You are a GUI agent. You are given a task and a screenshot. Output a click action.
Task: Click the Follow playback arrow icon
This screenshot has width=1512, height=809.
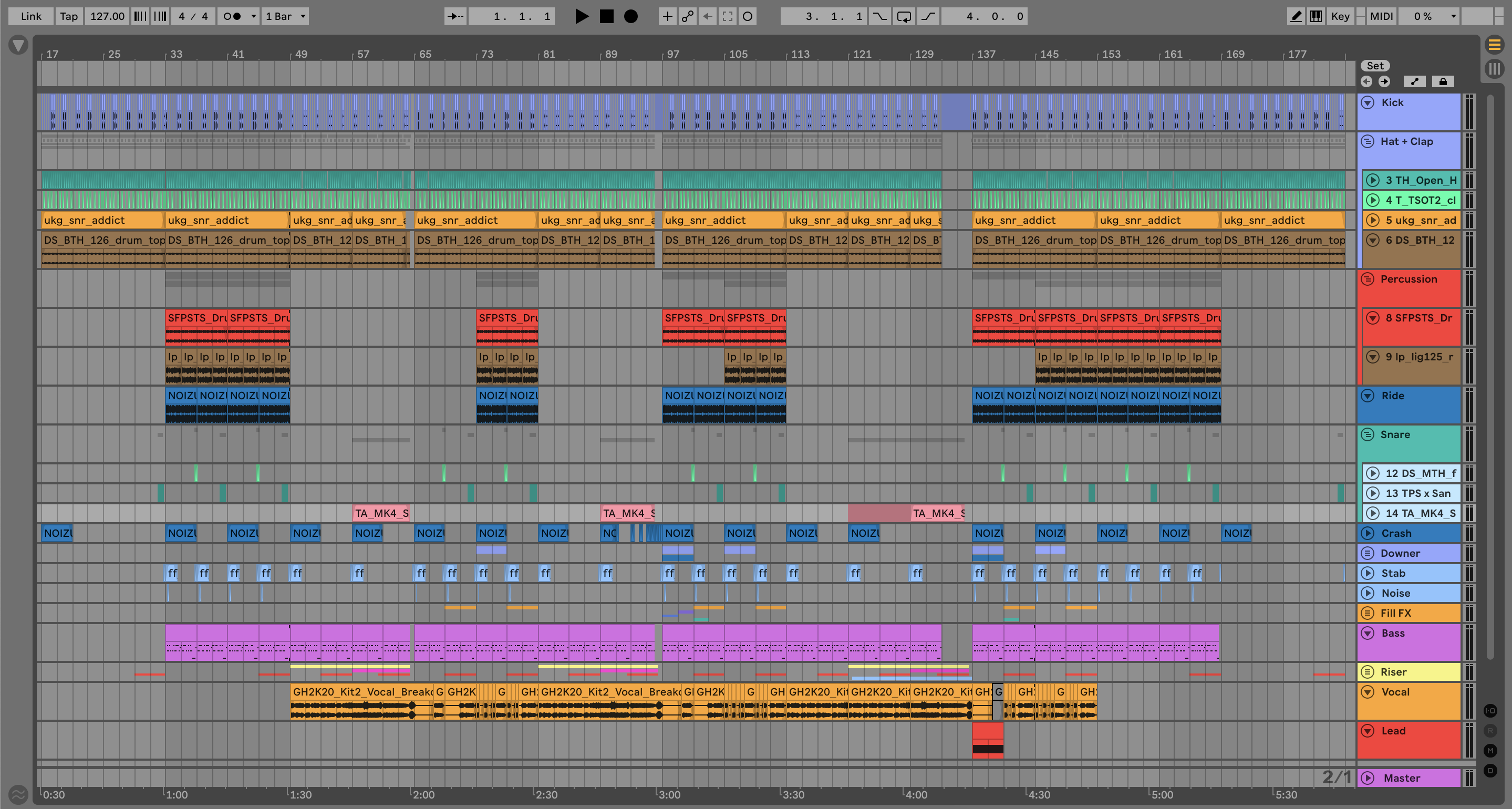[x=455, y=16]
